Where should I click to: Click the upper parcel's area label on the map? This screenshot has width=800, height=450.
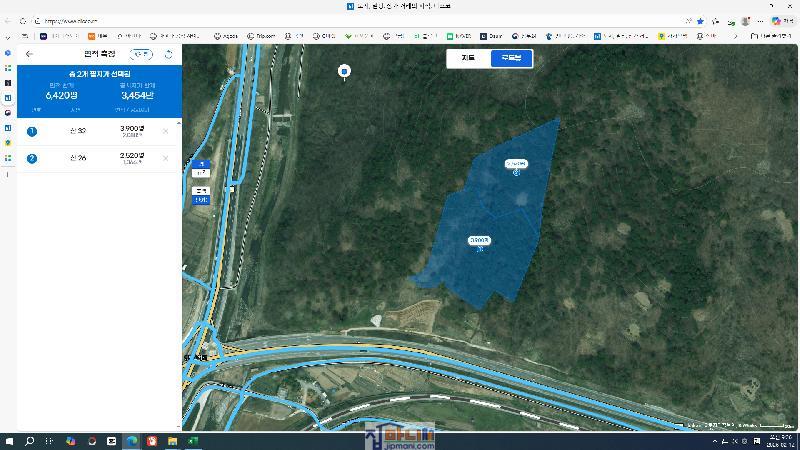516,163
